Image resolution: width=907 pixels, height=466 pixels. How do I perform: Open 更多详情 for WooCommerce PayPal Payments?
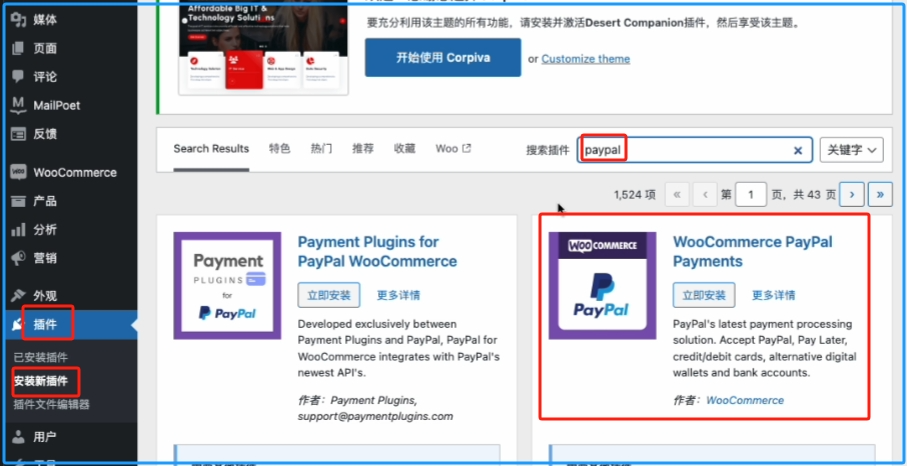click(773, 295)
